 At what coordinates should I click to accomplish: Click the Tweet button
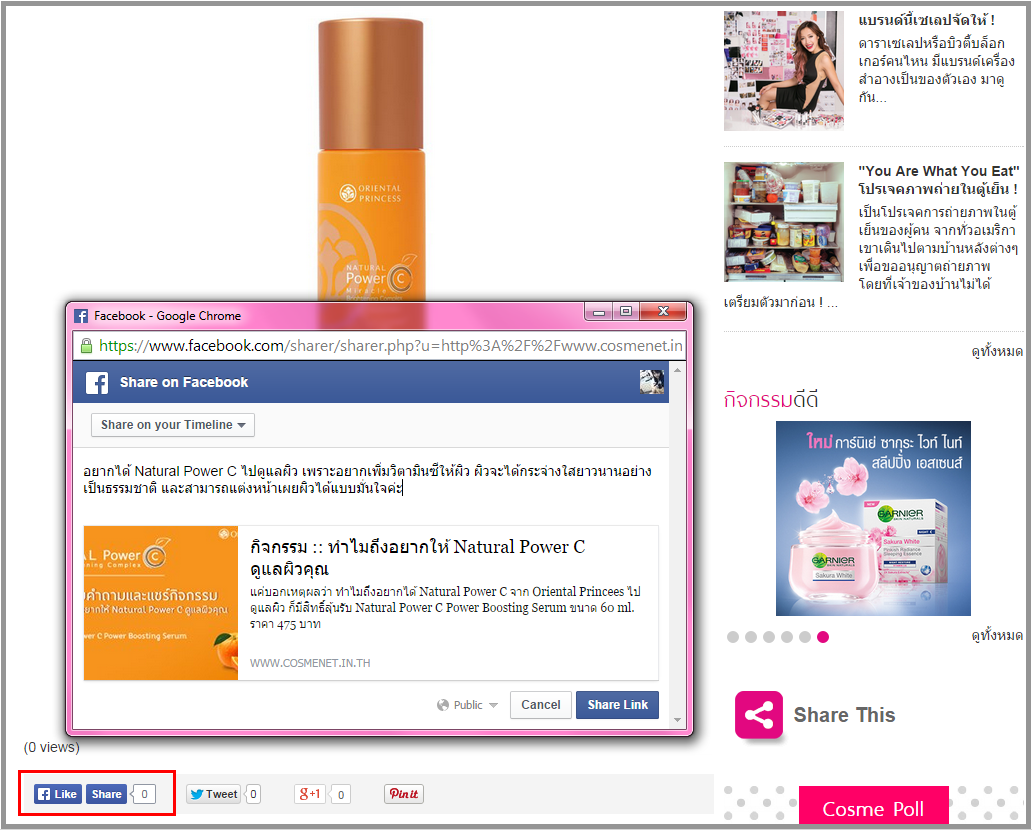tap(213, 794)
